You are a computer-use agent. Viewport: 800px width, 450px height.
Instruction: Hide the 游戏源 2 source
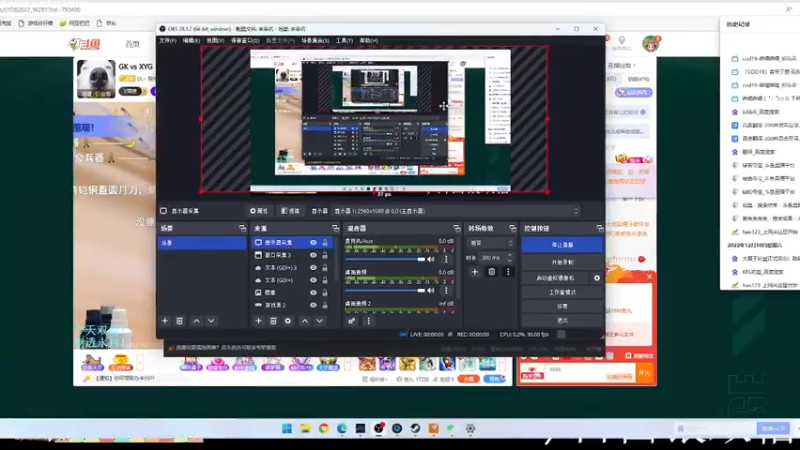(x=313, y=305)
